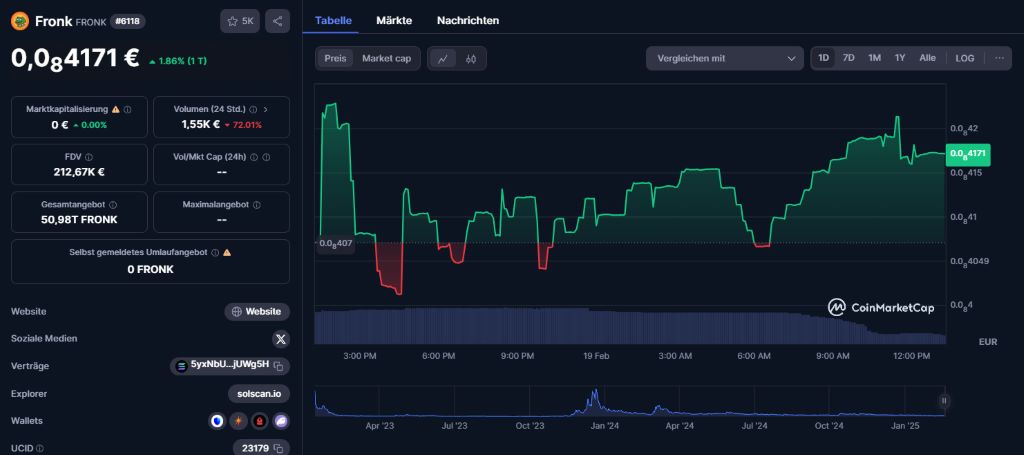Click the 50,98T FRONK supply value
This screenshot has width=1024, height=455.
pyautogui.click(x=79, y=219)
